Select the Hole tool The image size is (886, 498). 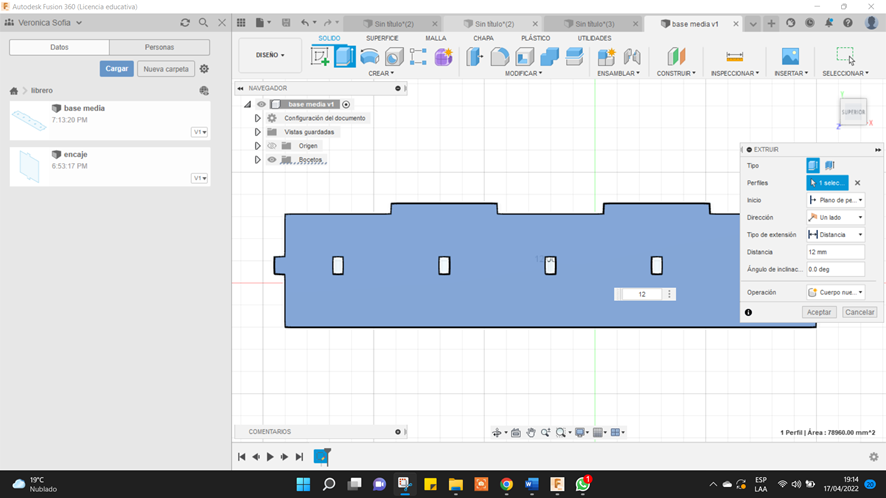point(394,57)
